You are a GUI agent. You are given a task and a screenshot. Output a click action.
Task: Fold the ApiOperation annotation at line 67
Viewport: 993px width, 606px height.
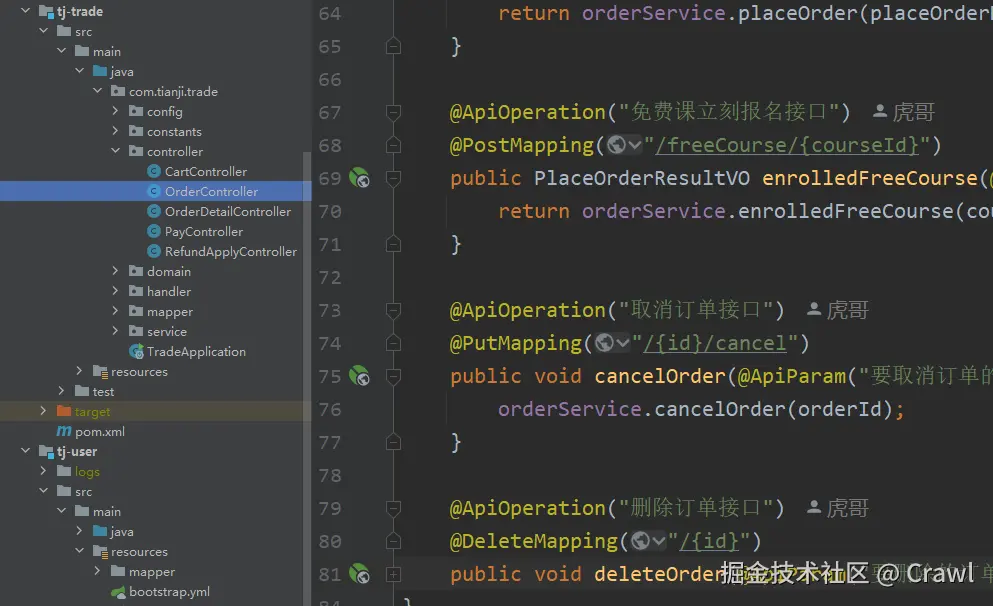click(x=393, y=112)
